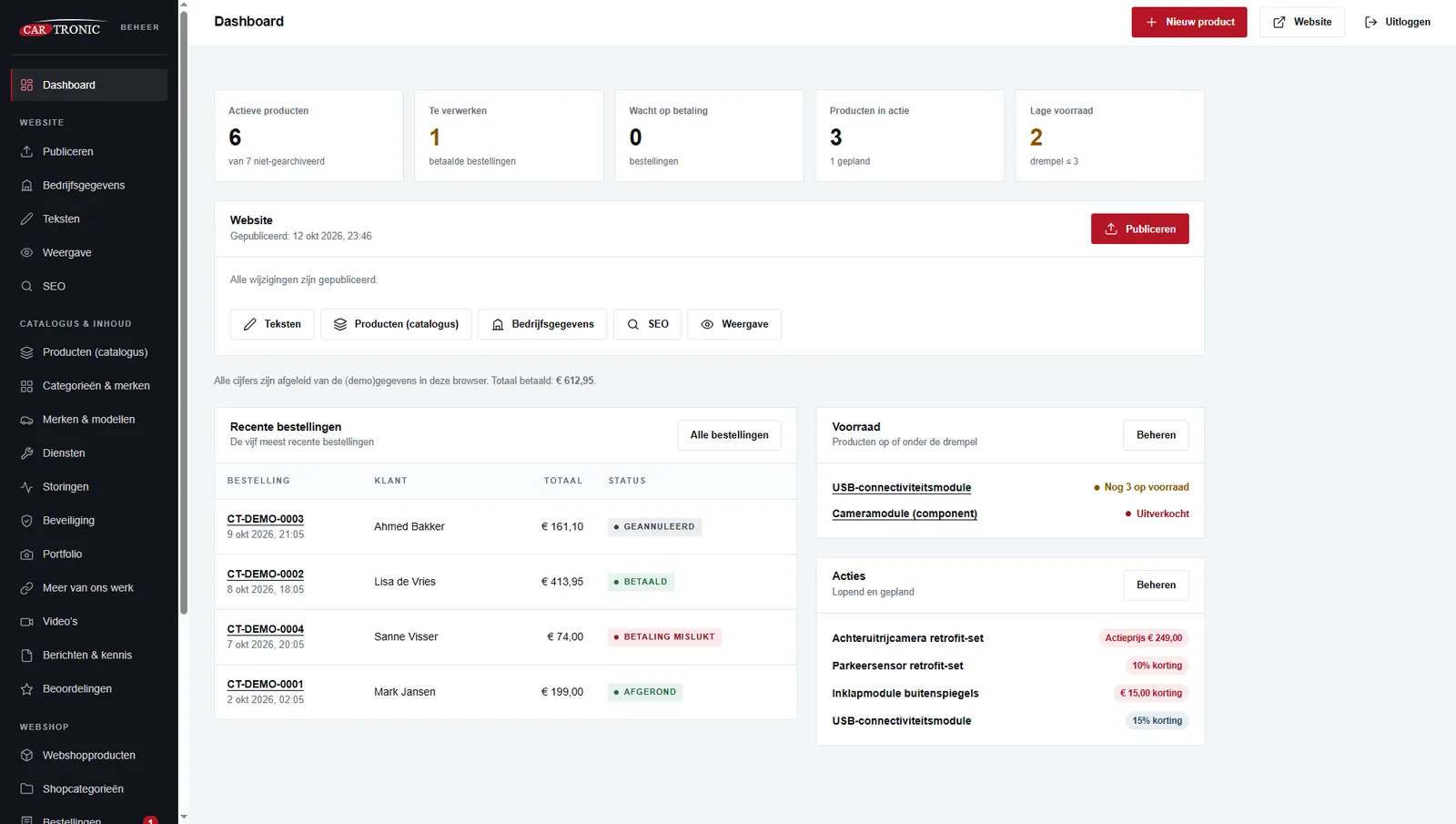Click Beheren in the Acties panel
This screenshot has height=824, width=1456.
1156,585
